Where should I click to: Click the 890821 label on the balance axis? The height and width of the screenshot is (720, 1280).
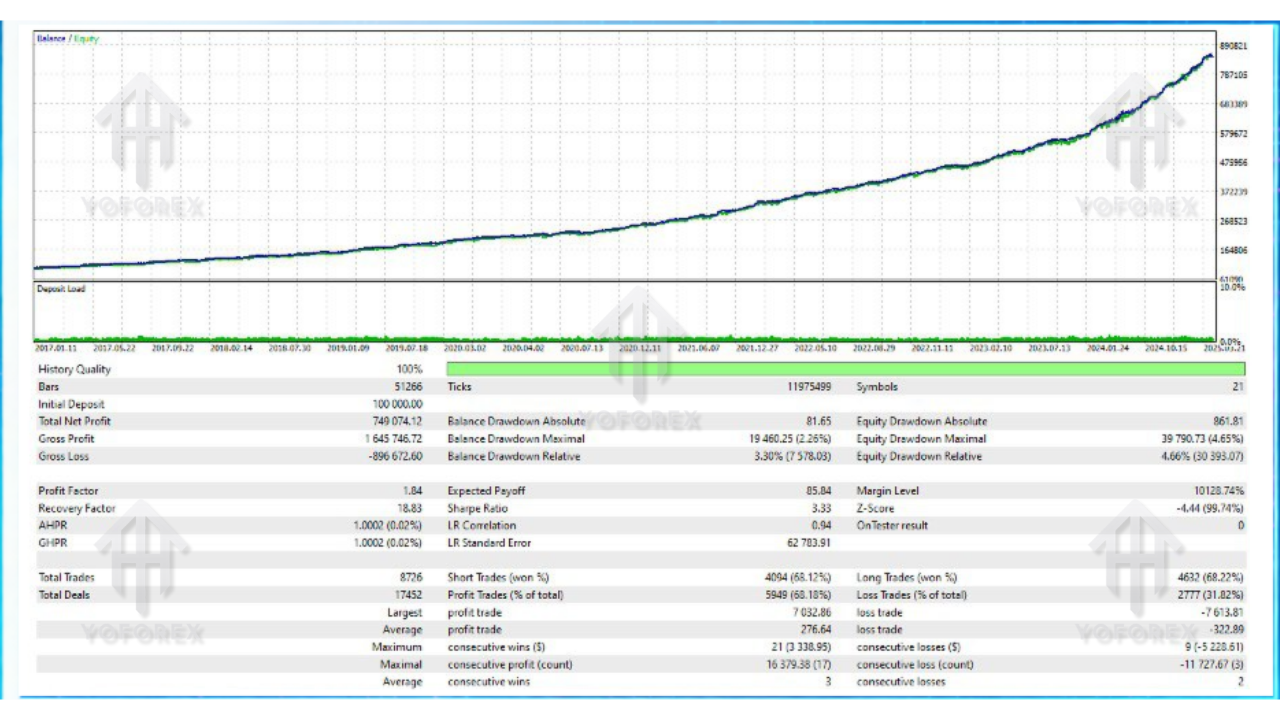pyautogui.click(x=1233, y=46)
